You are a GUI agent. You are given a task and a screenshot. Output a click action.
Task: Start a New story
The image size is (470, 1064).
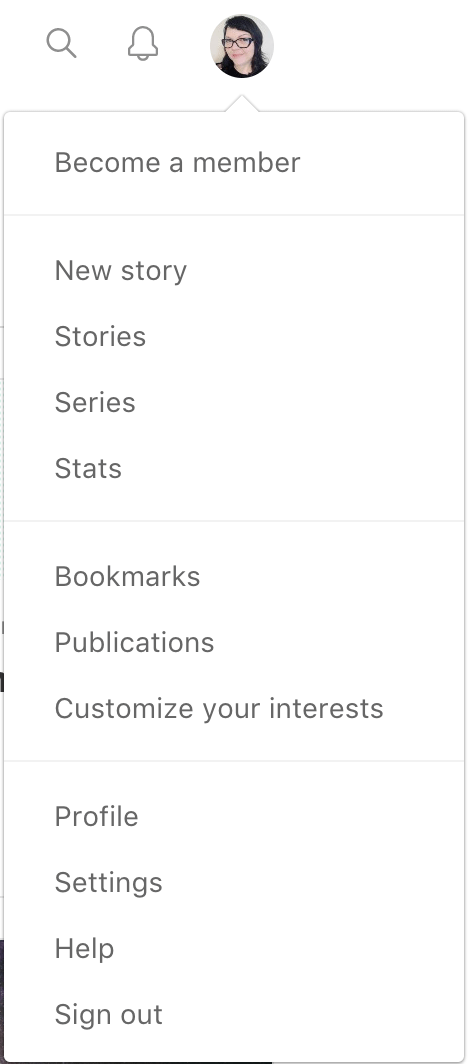121,271
